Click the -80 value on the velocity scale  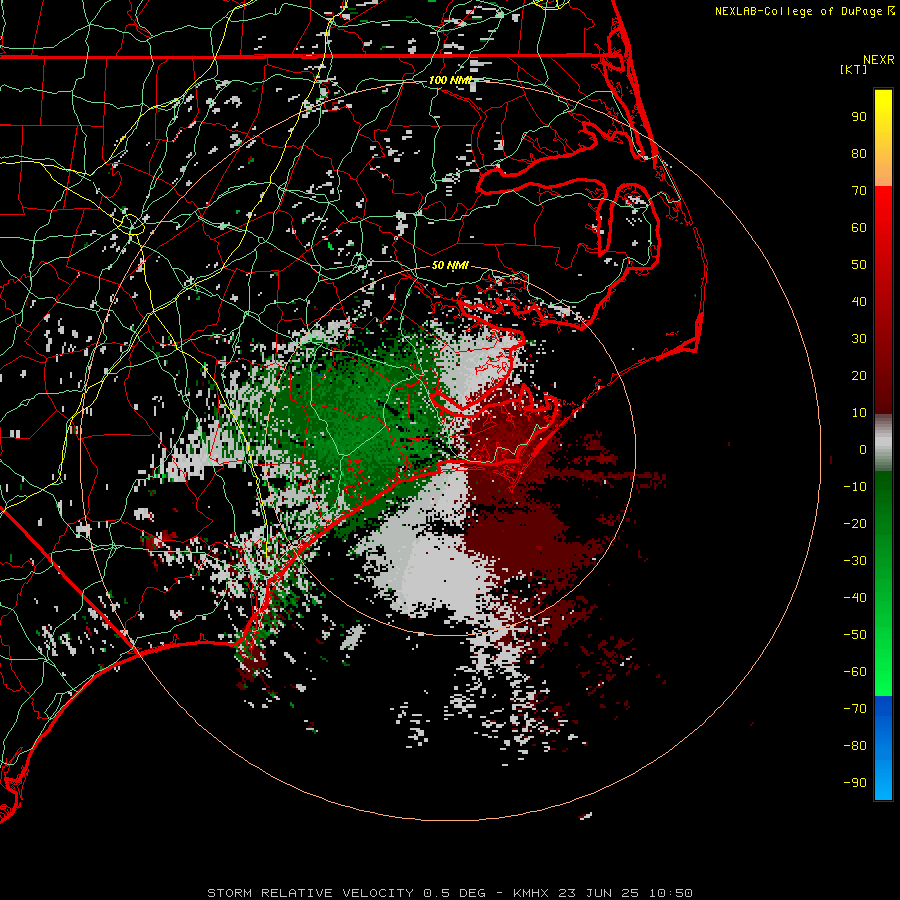pyautogui.click(x=855, y=746)
